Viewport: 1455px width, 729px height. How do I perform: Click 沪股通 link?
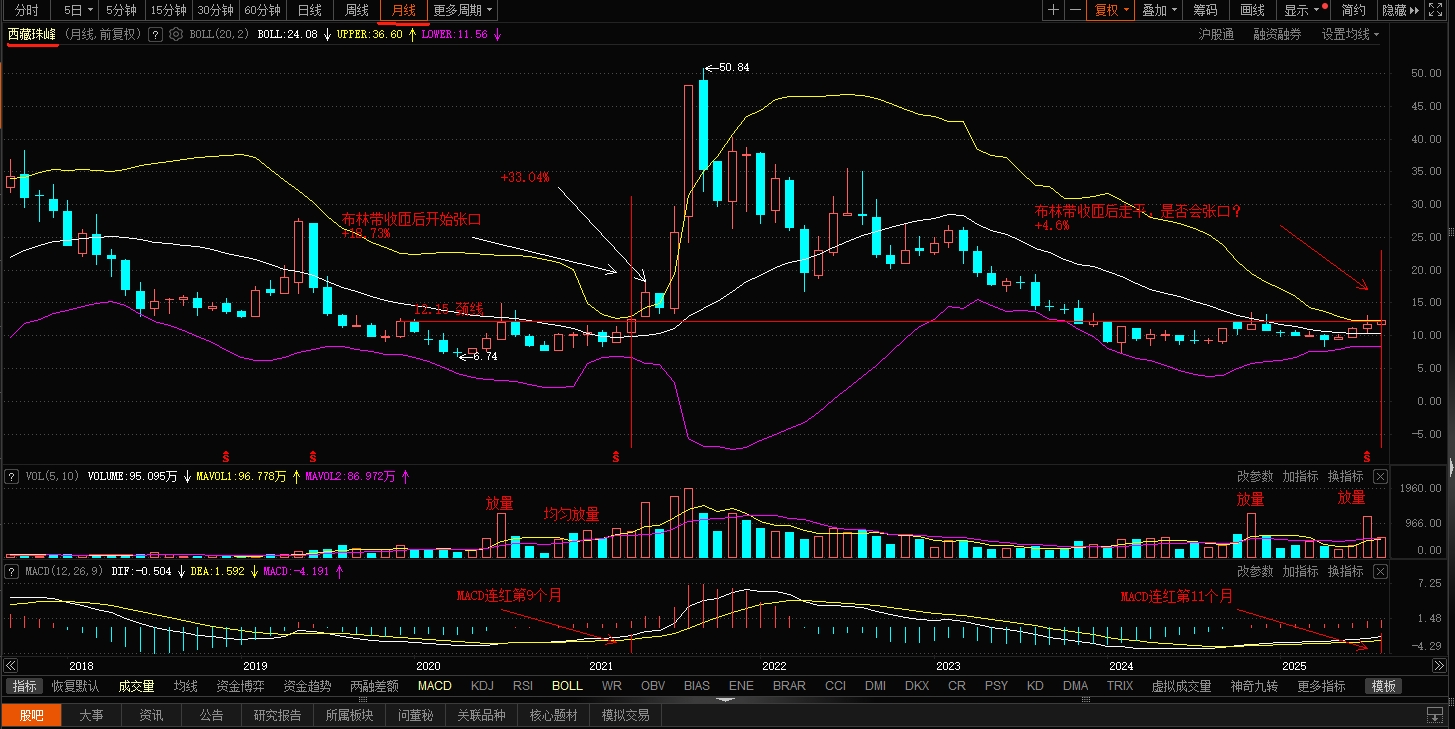click(1216, 34)
